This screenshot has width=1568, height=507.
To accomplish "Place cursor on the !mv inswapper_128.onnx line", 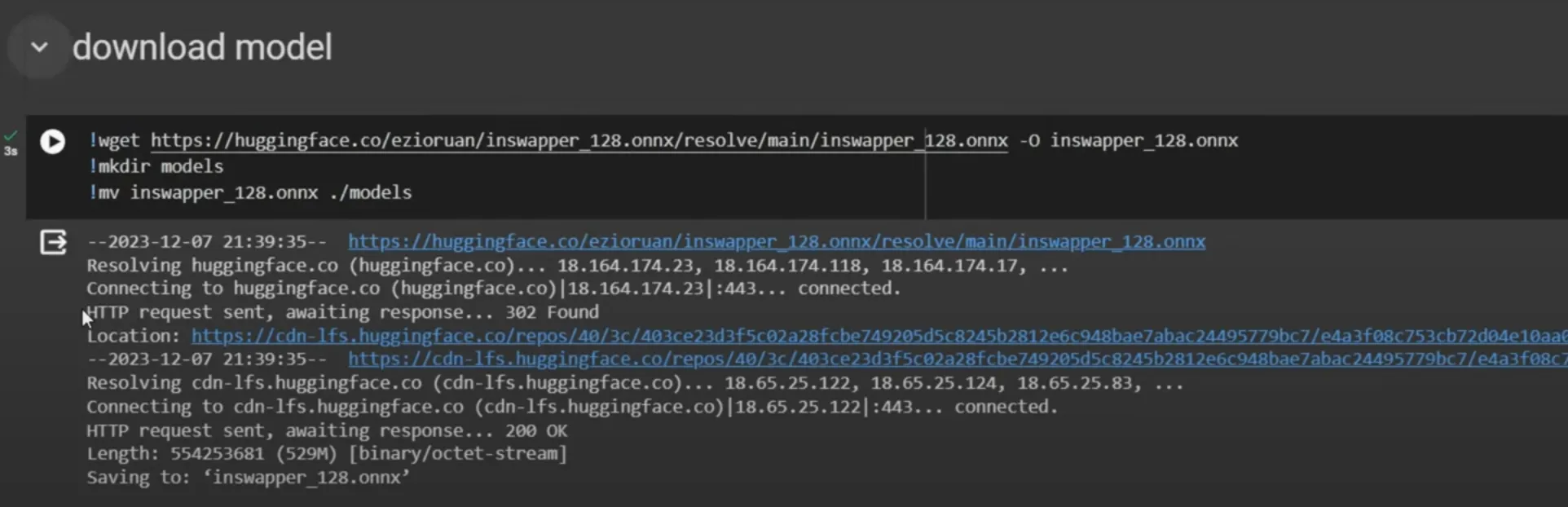I will point(250,193).
